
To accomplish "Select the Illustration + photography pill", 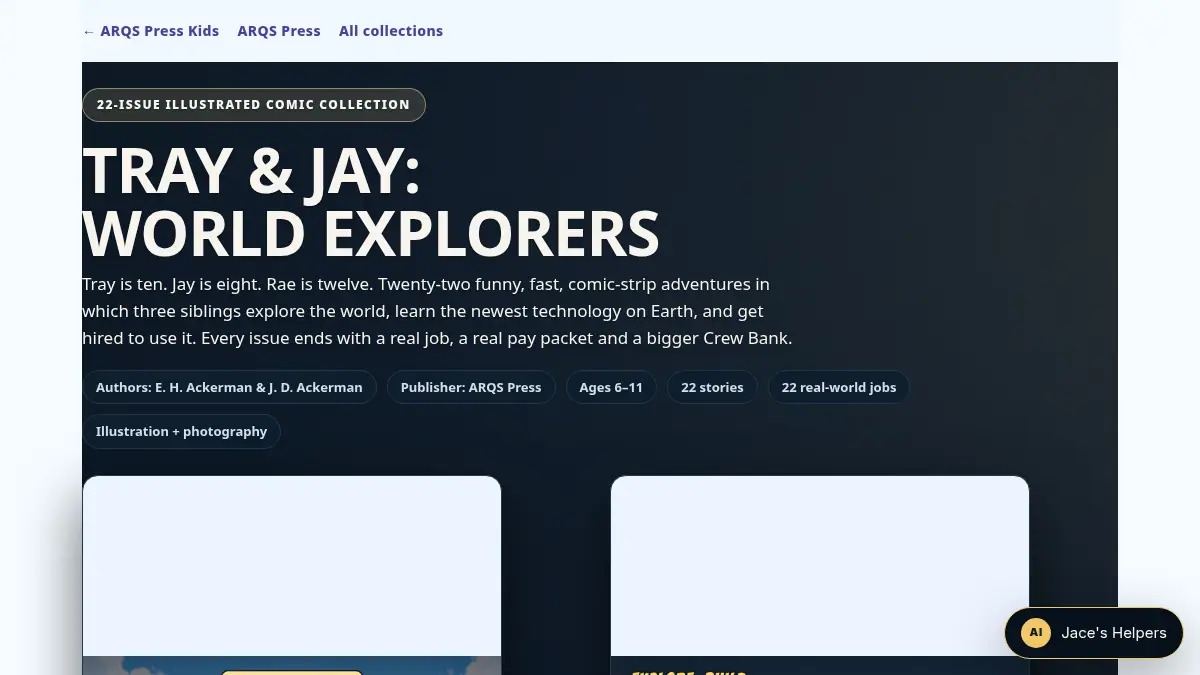I will 181,431.
